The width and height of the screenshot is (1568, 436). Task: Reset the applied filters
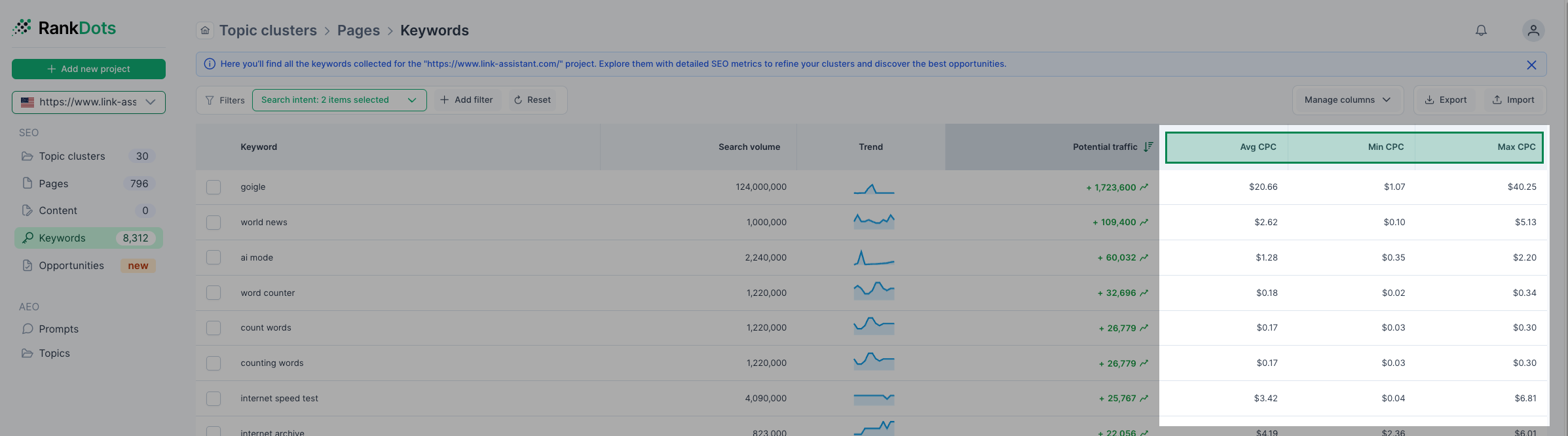(532, 100)
